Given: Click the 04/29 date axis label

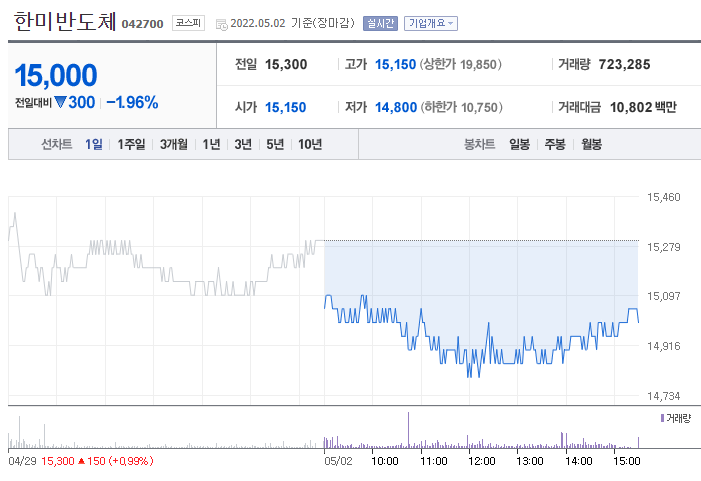Looking at the screenshot, I should pyautogui.click(x=22, y=461).
